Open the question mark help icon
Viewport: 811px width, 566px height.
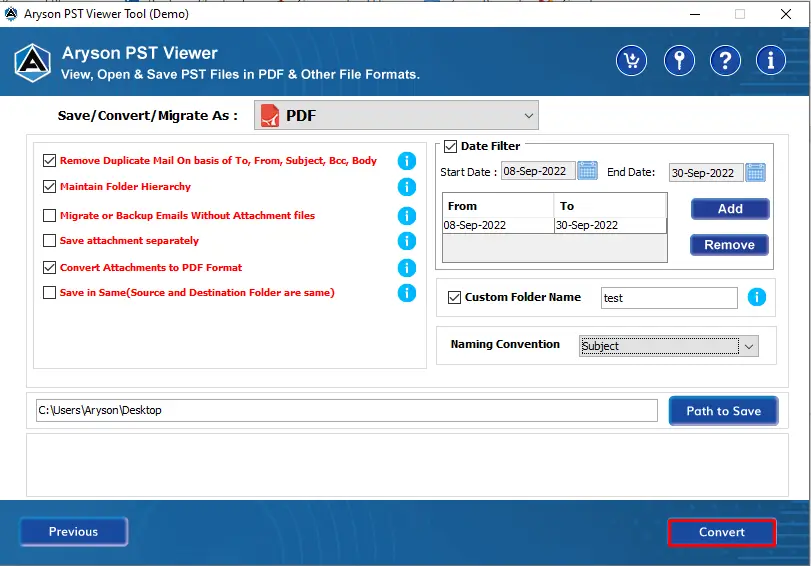tap(725, 61)
